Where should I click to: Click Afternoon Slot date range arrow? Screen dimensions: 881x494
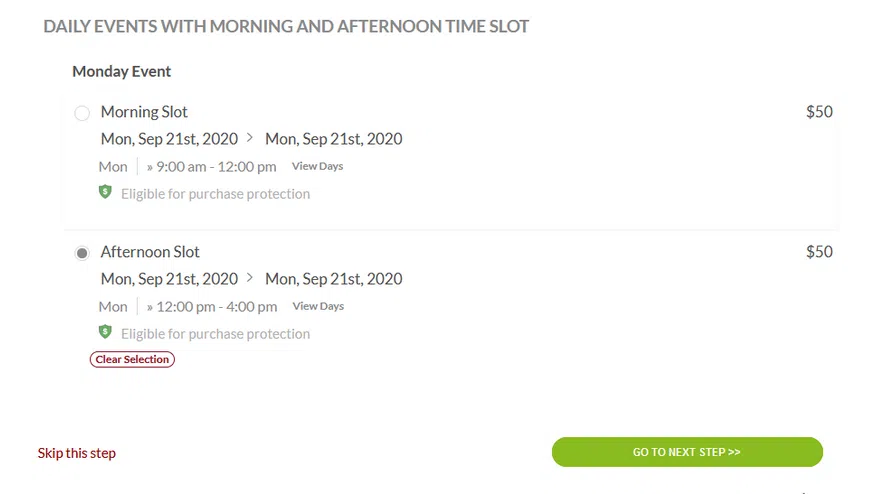250,279
